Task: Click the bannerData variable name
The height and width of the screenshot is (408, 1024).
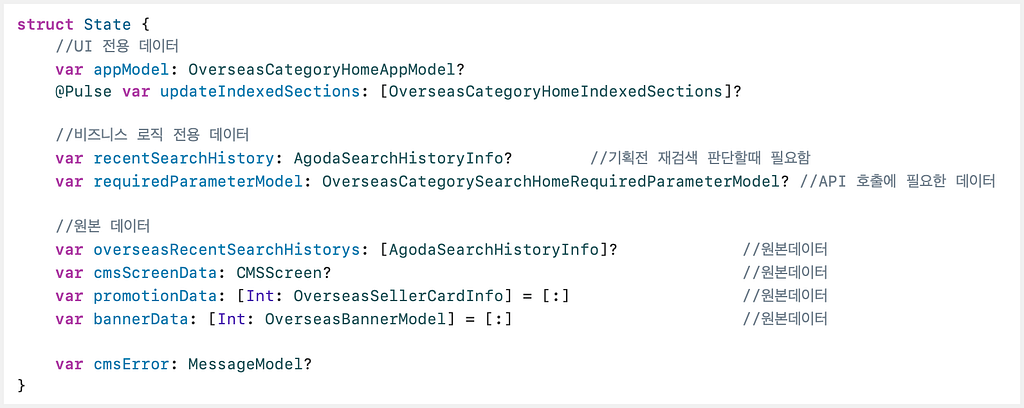Action: pyautogui.click(x=140, y=318)
